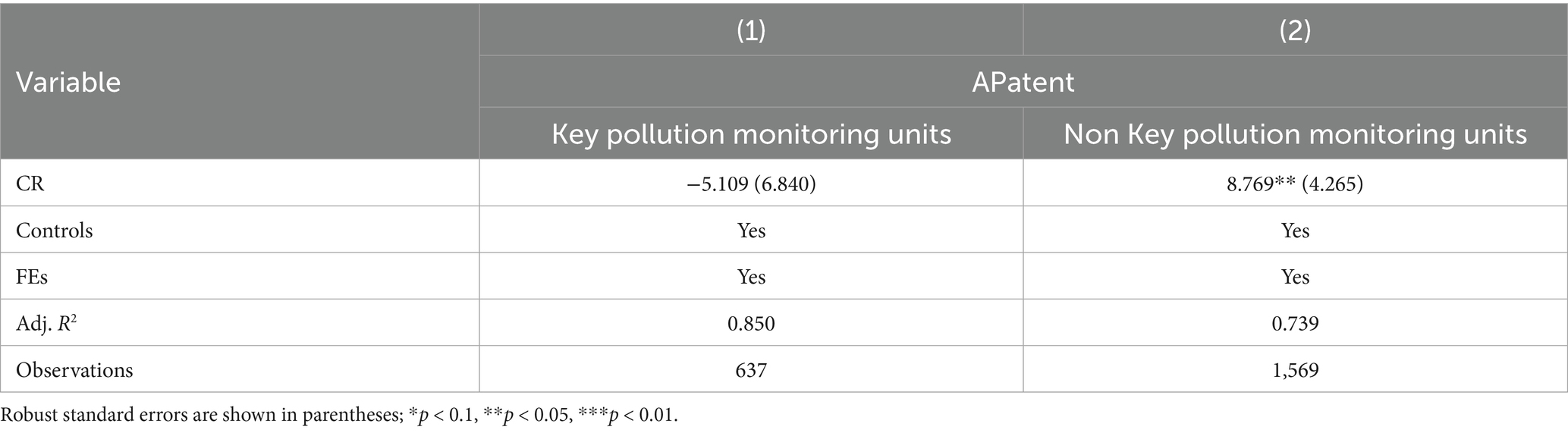
Task: Select the FEs row label
Action: click(x=32, y=278)
